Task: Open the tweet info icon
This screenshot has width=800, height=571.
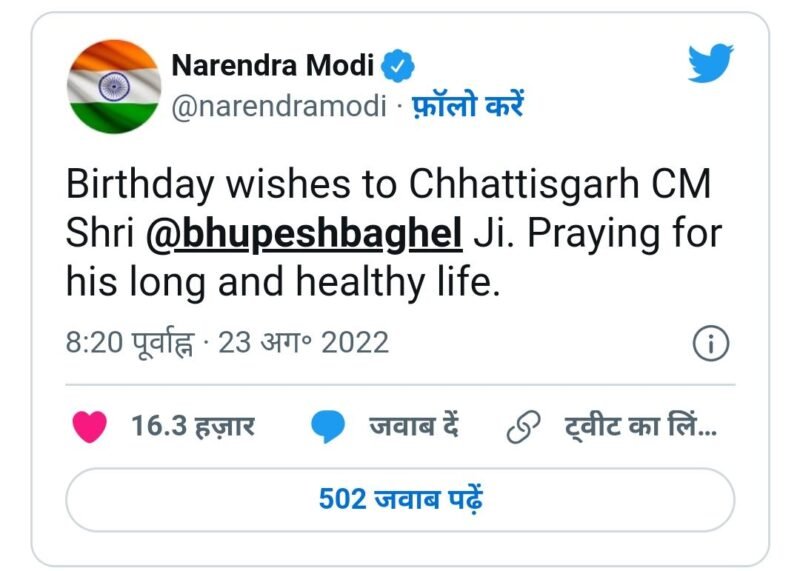Action: [710, 344]
